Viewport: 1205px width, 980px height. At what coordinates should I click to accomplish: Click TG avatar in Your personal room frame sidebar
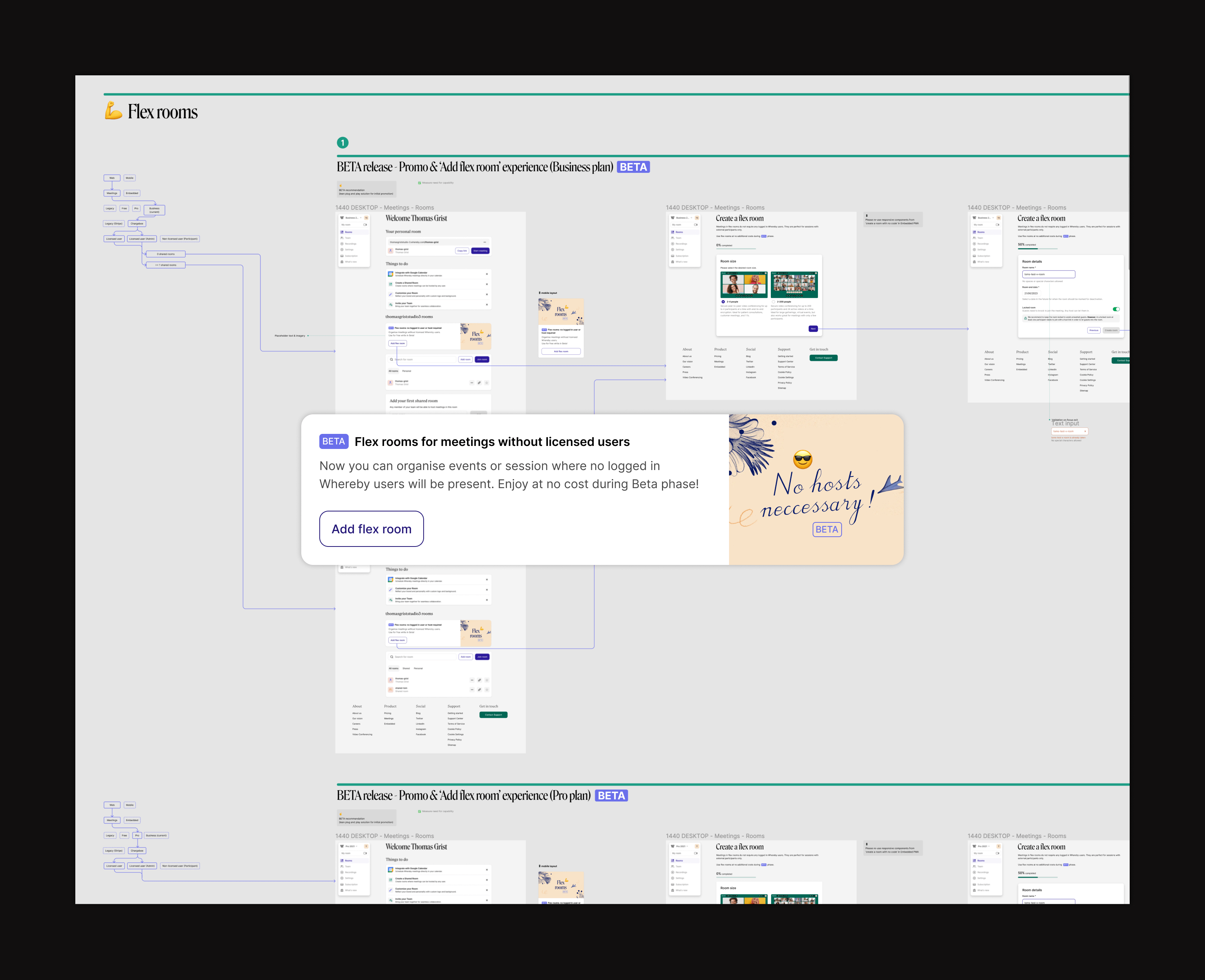366,217
